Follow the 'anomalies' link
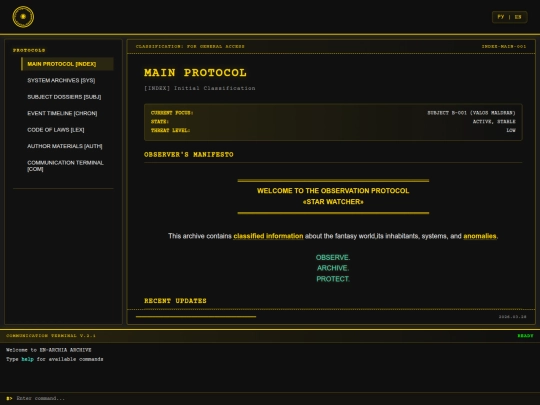540x405 pixels. pyautogui.click(x=480, y=236)
